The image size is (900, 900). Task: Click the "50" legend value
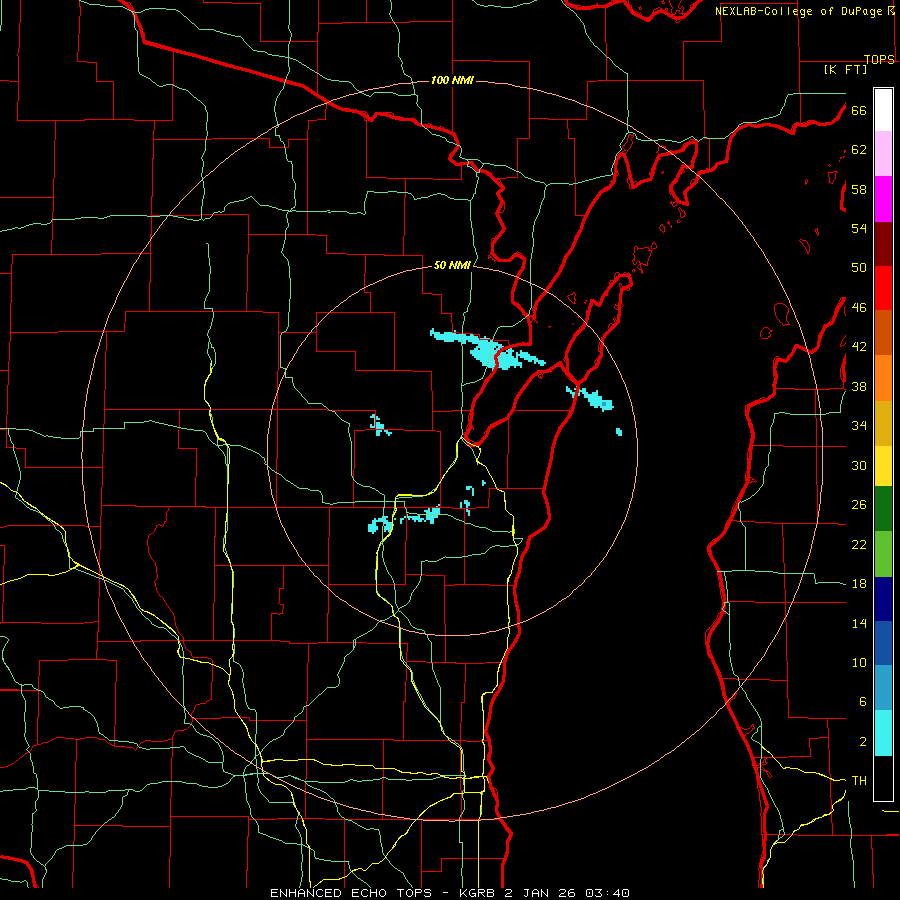[859, 268]
